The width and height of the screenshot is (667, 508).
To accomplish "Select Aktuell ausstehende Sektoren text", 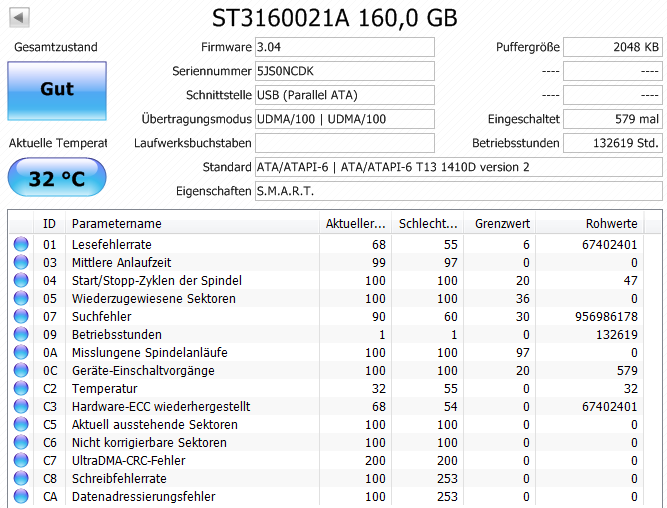I will click(x=154, y=425).
